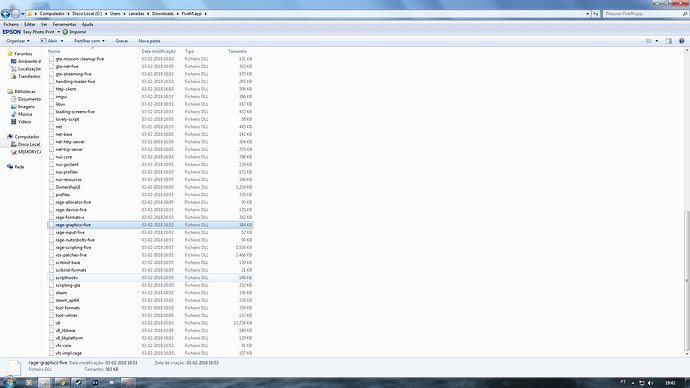Screen dimensions: 690x388
Task: Click the Back navigation arrow
Action: [5, 14]
